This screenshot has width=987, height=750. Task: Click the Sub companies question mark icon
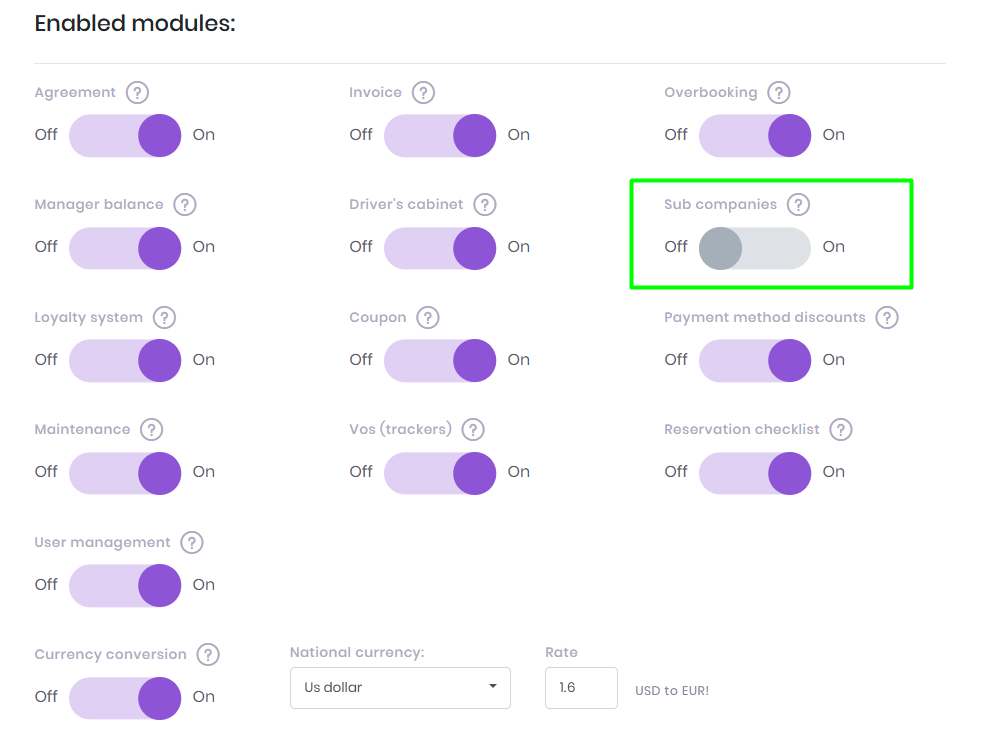pos(797,205)
